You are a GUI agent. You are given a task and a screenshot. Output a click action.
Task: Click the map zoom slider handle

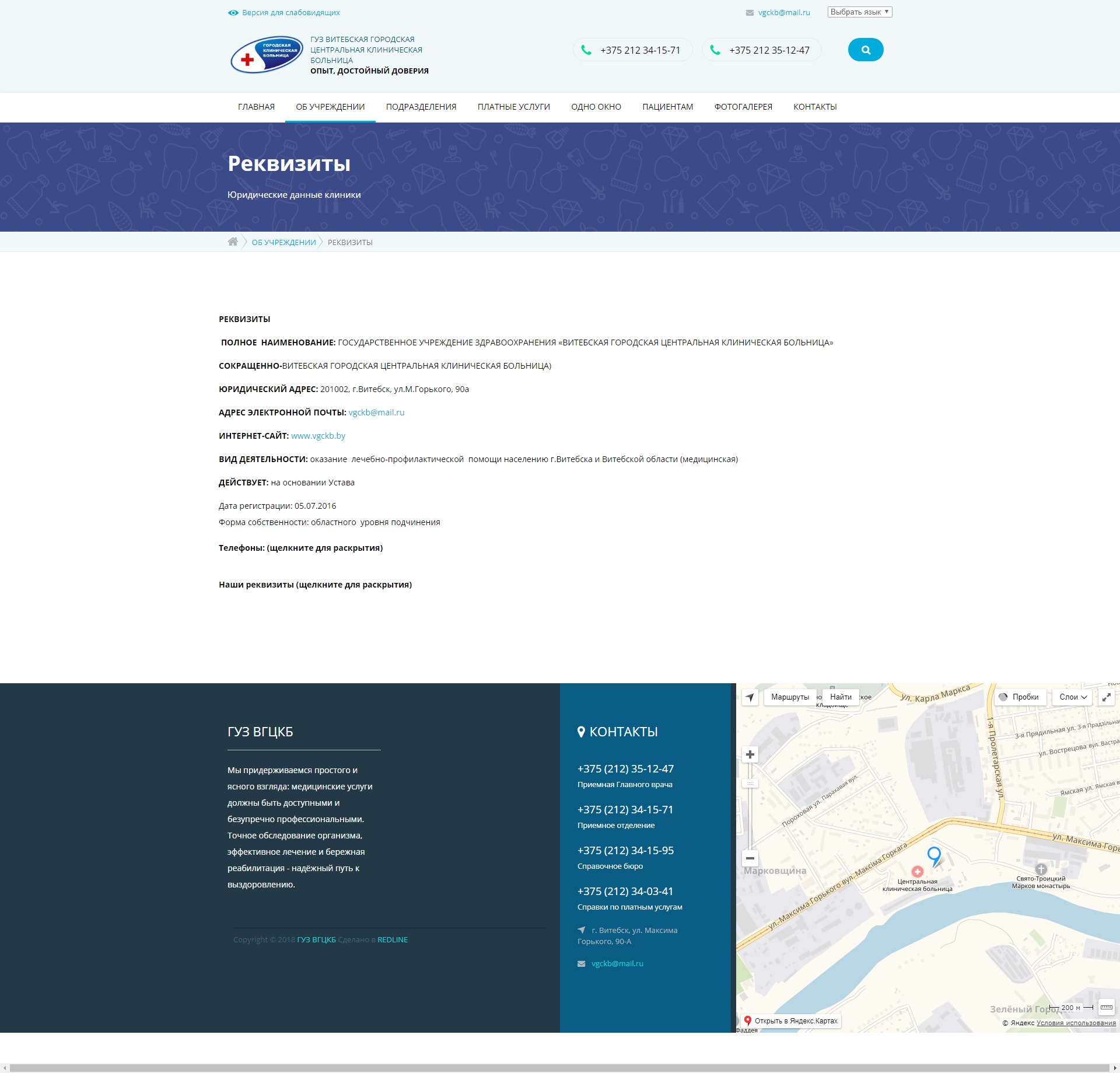coord(750,784)
